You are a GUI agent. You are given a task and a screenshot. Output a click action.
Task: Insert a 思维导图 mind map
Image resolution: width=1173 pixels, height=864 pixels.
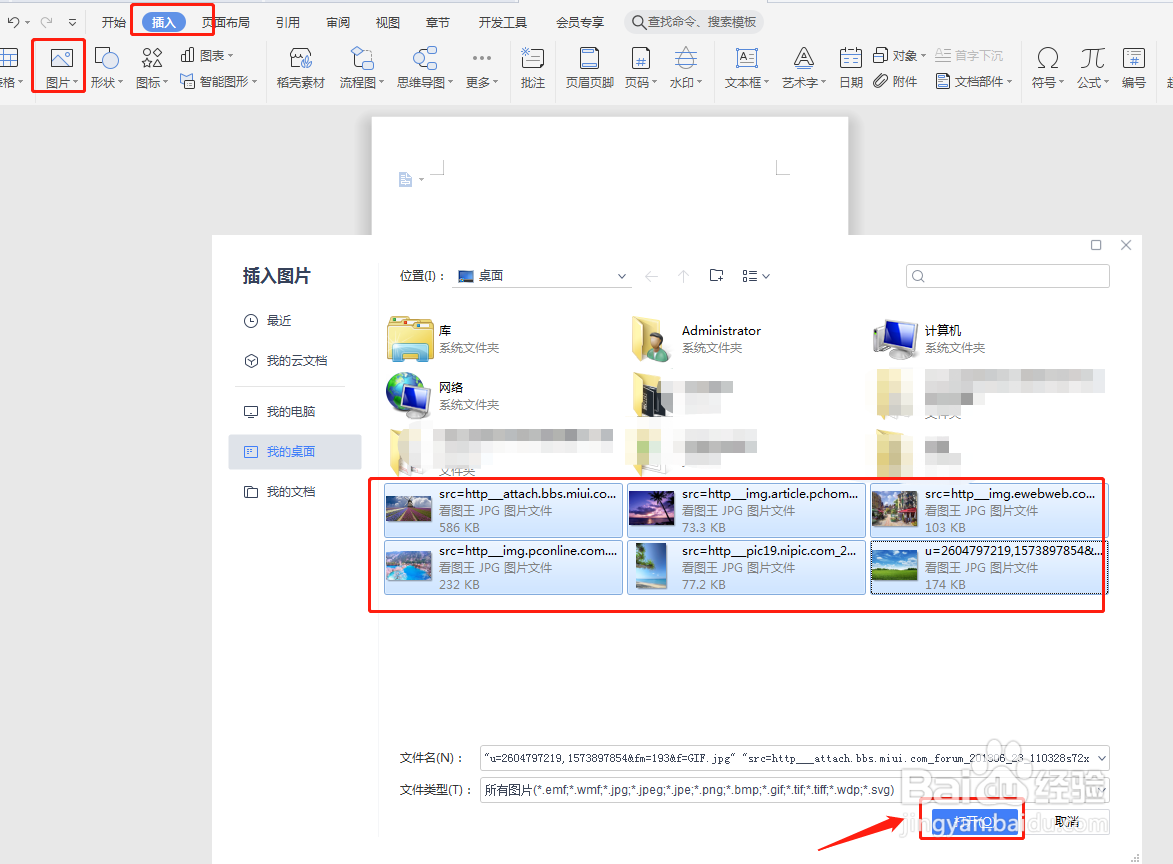[424, 67]
